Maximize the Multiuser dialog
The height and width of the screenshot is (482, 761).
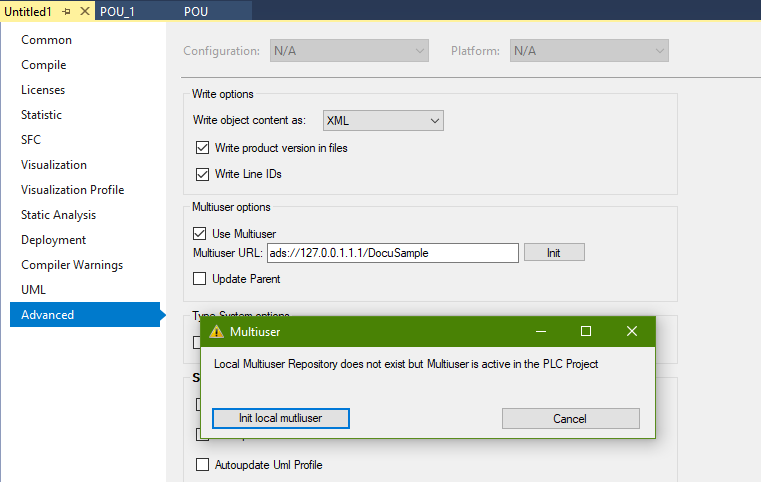[x=586, y=331]
